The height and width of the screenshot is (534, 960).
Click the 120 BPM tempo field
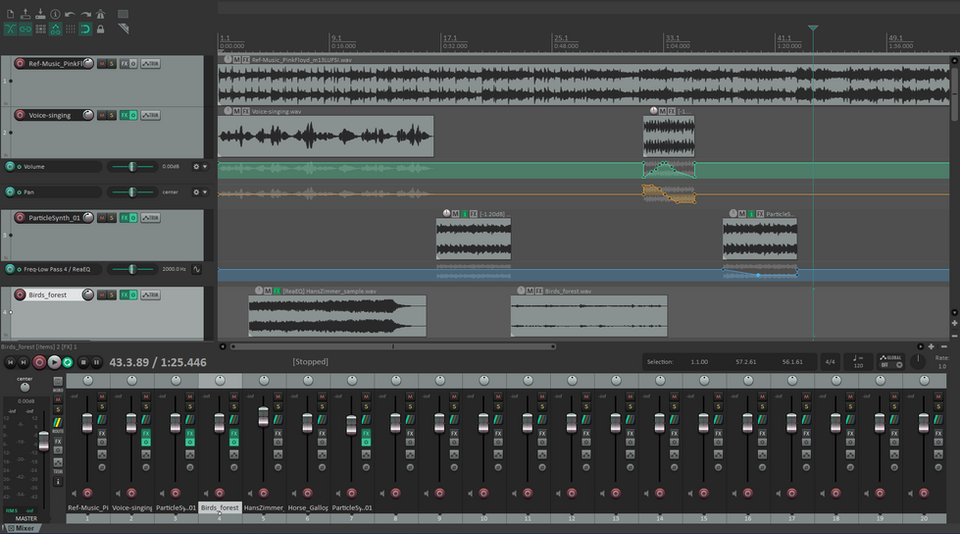click(x=858, y=362)
